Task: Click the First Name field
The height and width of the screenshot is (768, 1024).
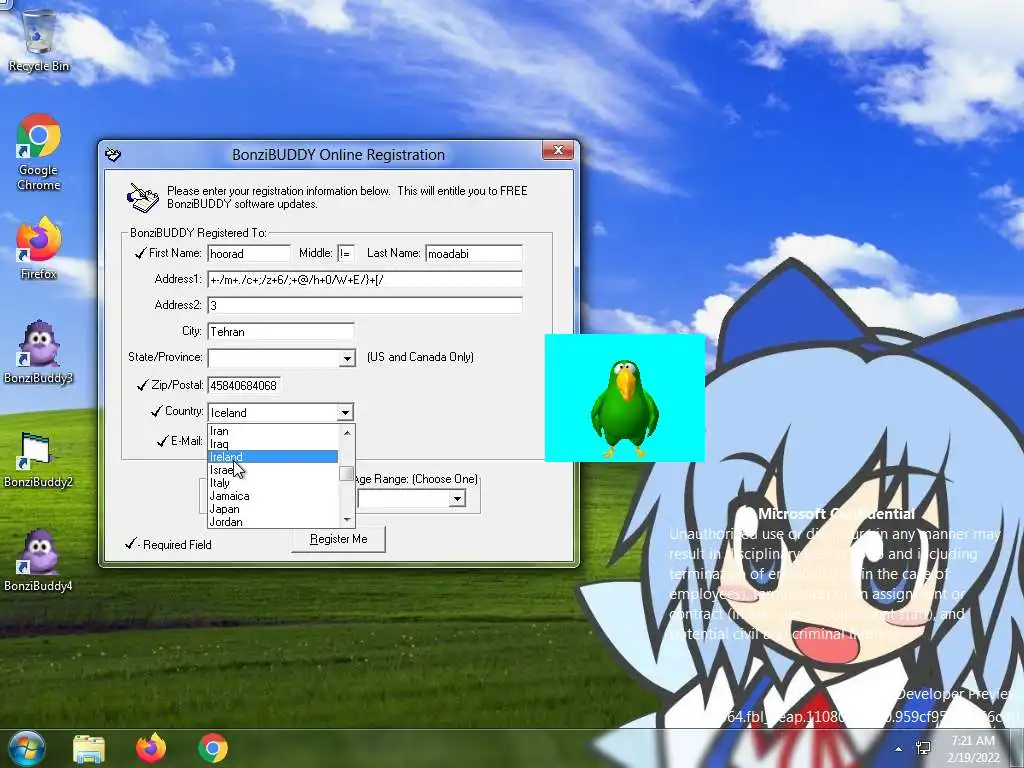Action: click(x=249, y=253)
